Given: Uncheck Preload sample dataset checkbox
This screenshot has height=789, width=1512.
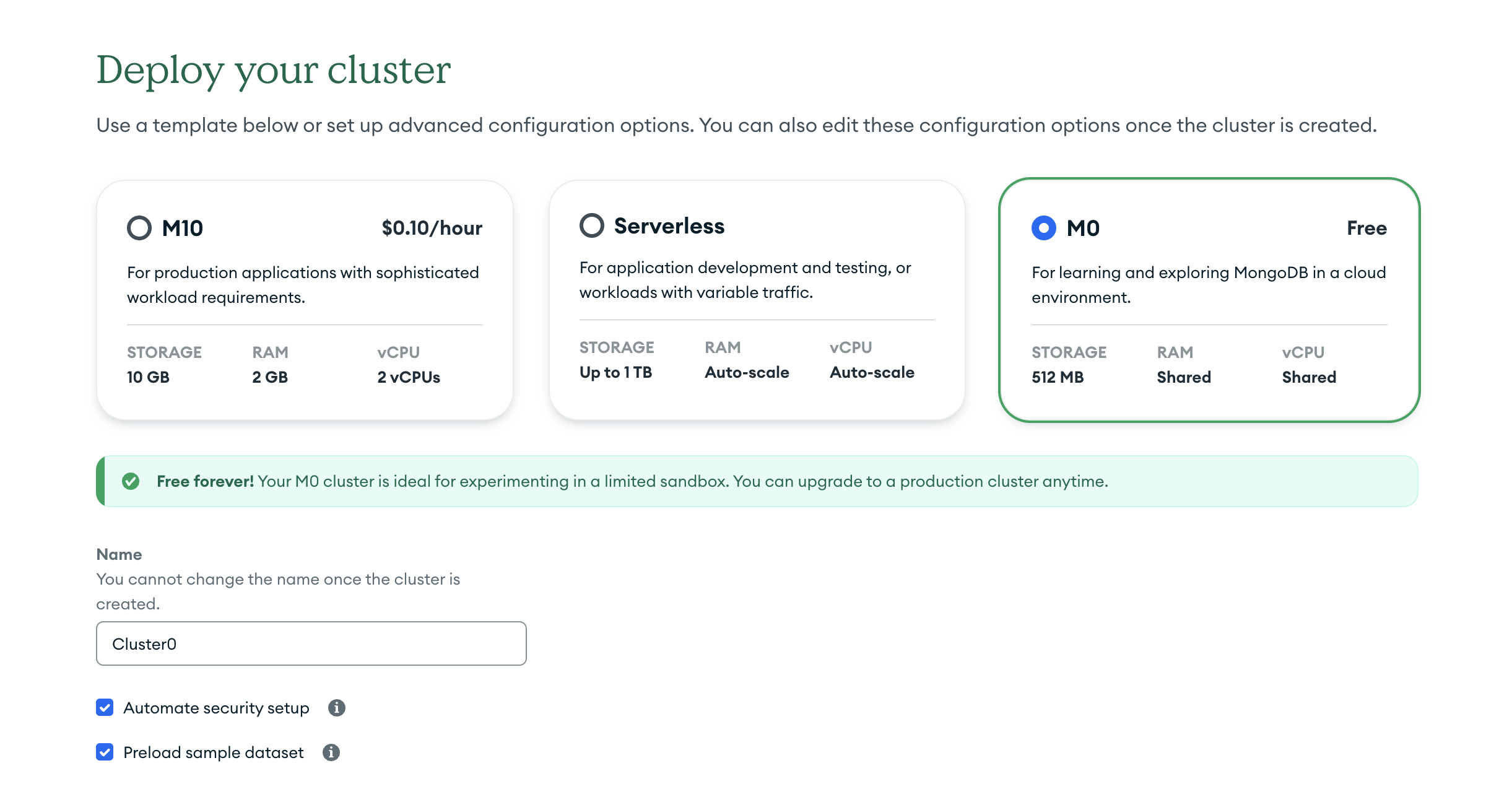Looking at the screenshot, I should tap(105, 752).
